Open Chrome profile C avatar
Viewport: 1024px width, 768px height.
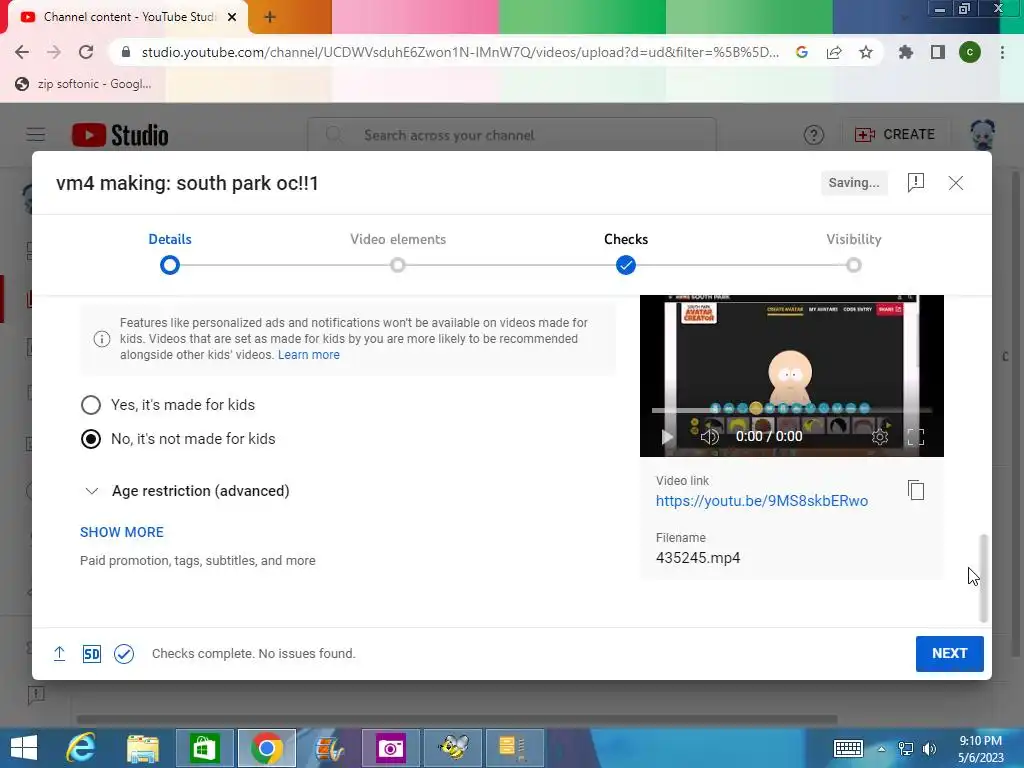(x=970, y=52)
